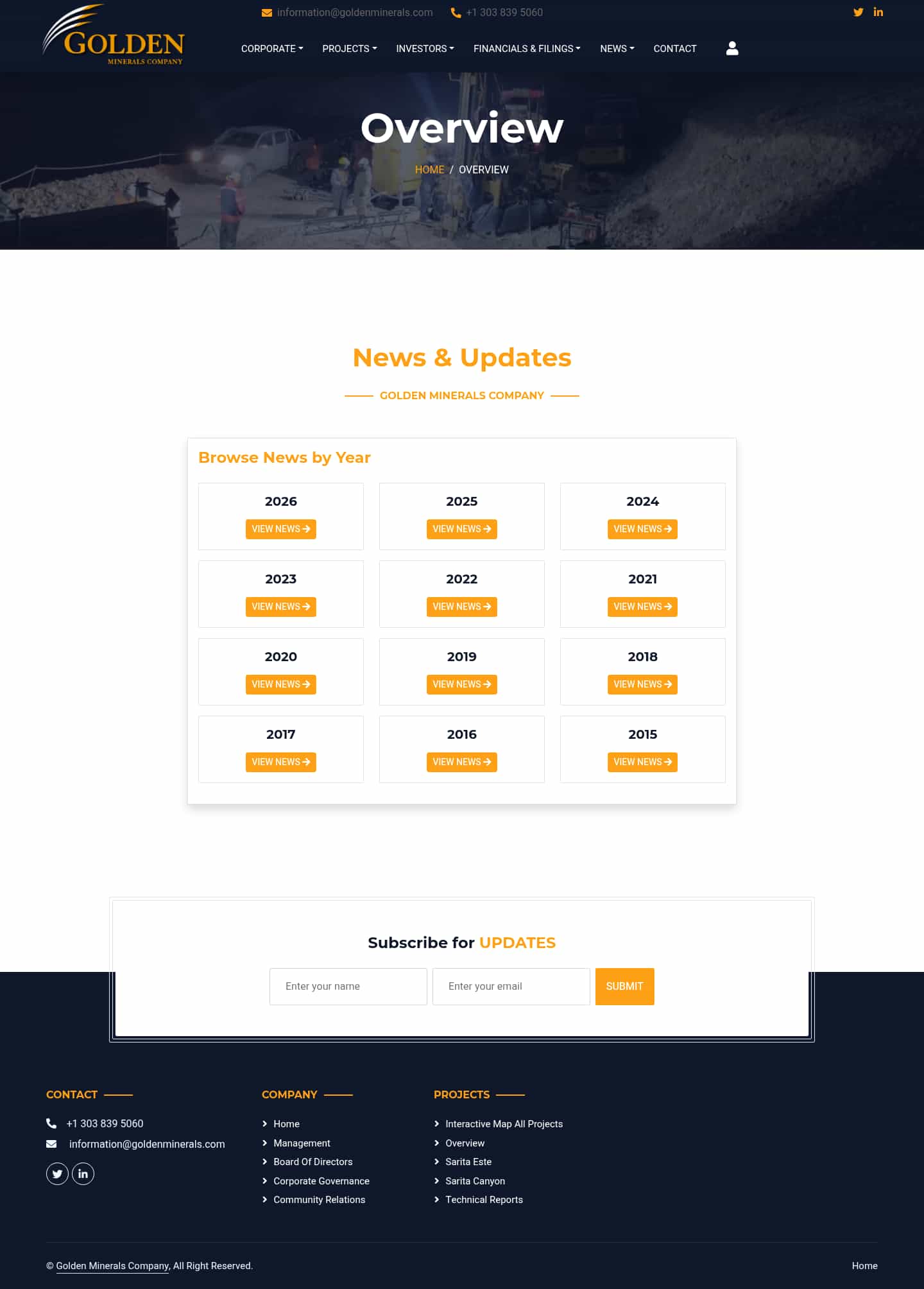View news for 2018
Screen dimensions: 924x1289
click(x=642, y=684)
